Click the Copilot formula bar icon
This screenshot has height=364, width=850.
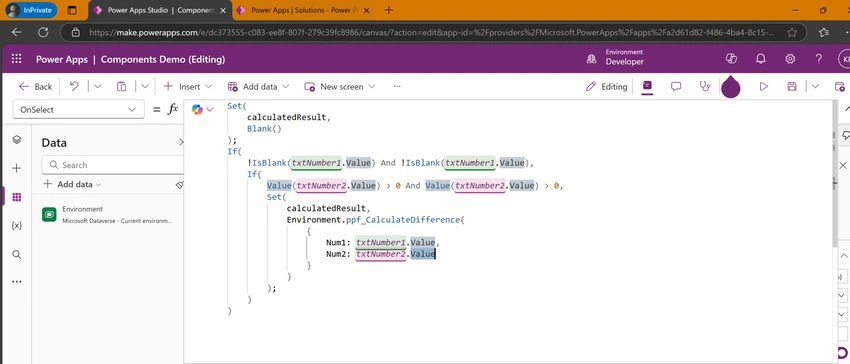point(197,110)
